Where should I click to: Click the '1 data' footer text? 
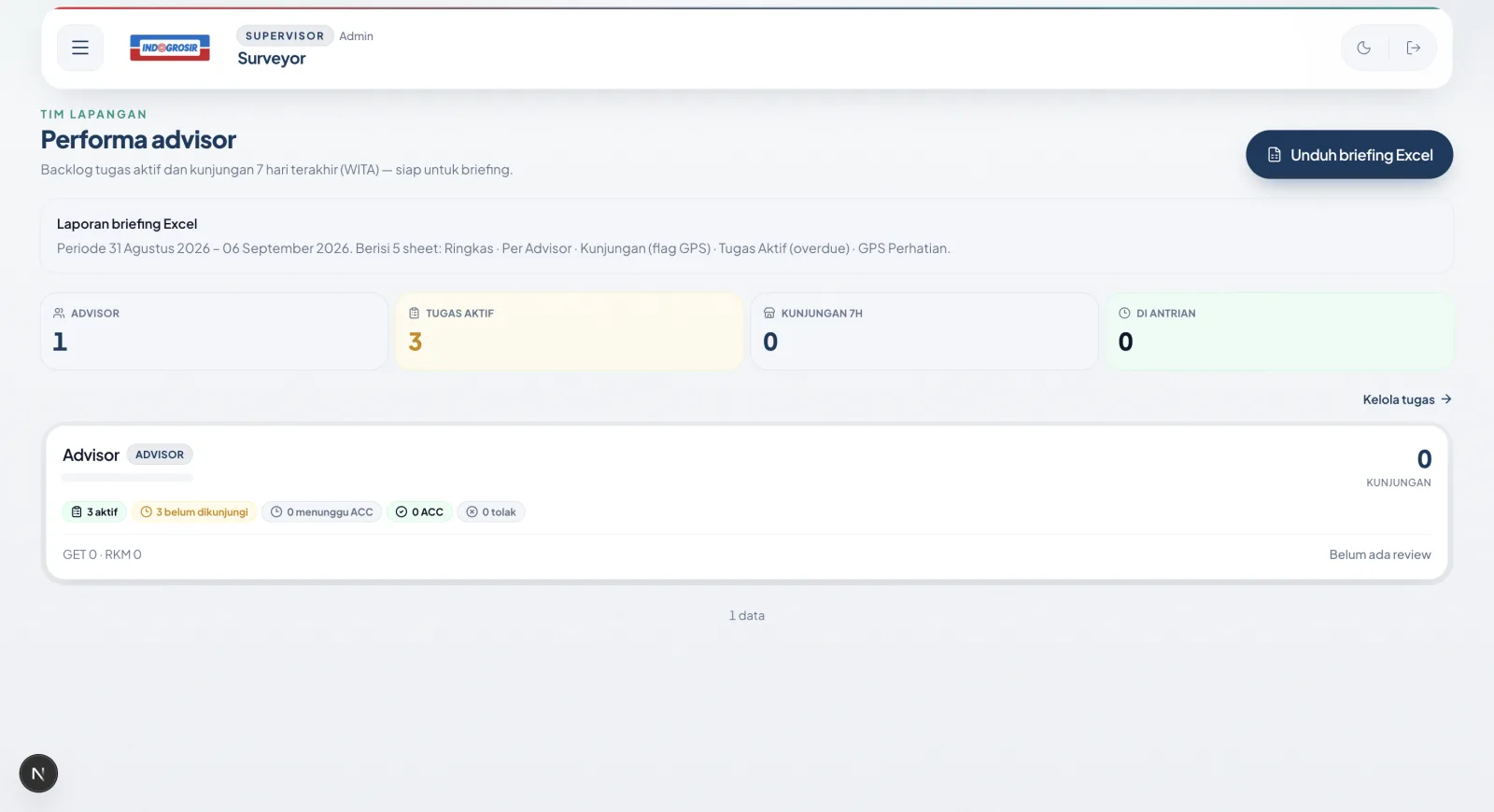click(747, 616)
